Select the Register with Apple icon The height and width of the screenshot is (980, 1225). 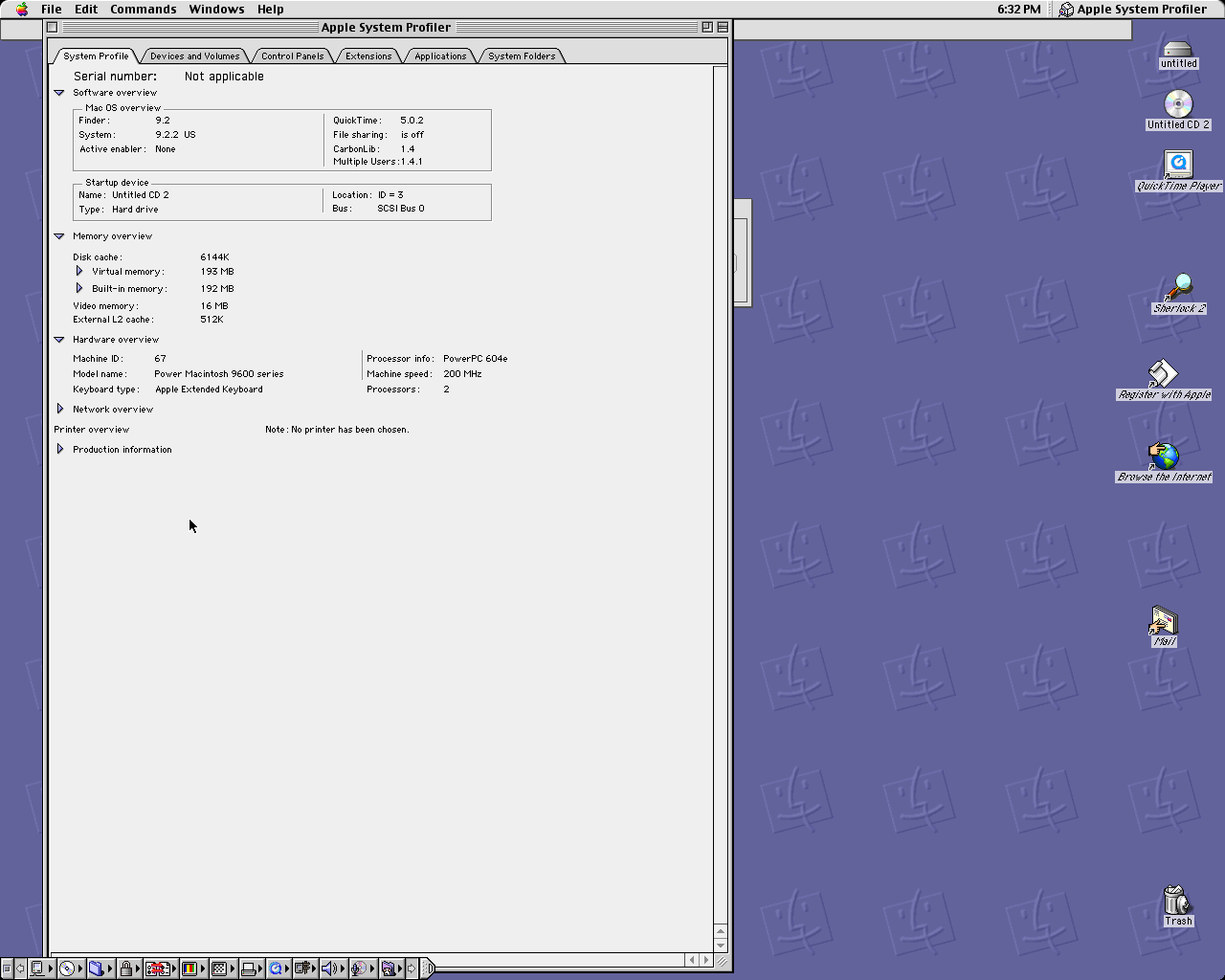pyautogui.click(x=1163, y=373)
